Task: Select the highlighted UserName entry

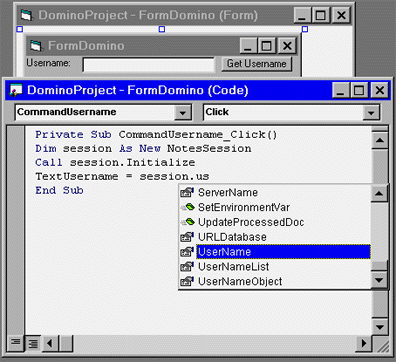Action: pos(283,252)
